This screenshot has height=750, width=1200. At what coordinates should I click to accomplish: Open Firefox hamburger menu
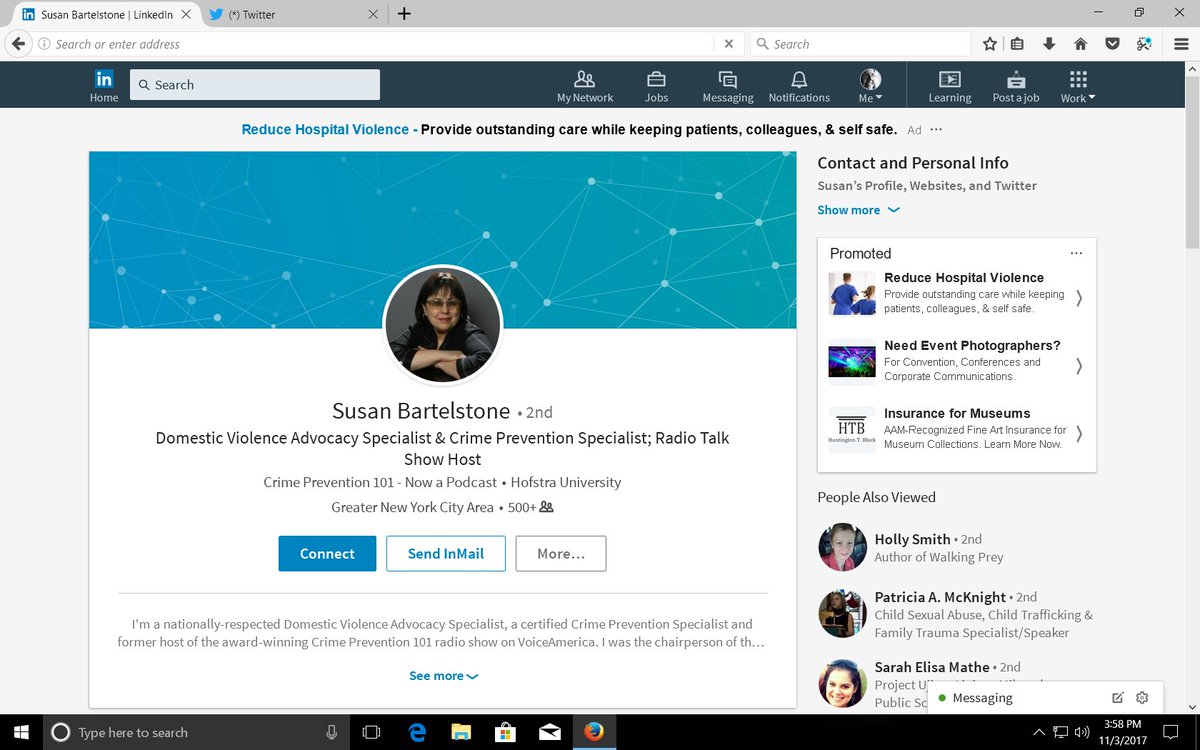coord(1181,44)
